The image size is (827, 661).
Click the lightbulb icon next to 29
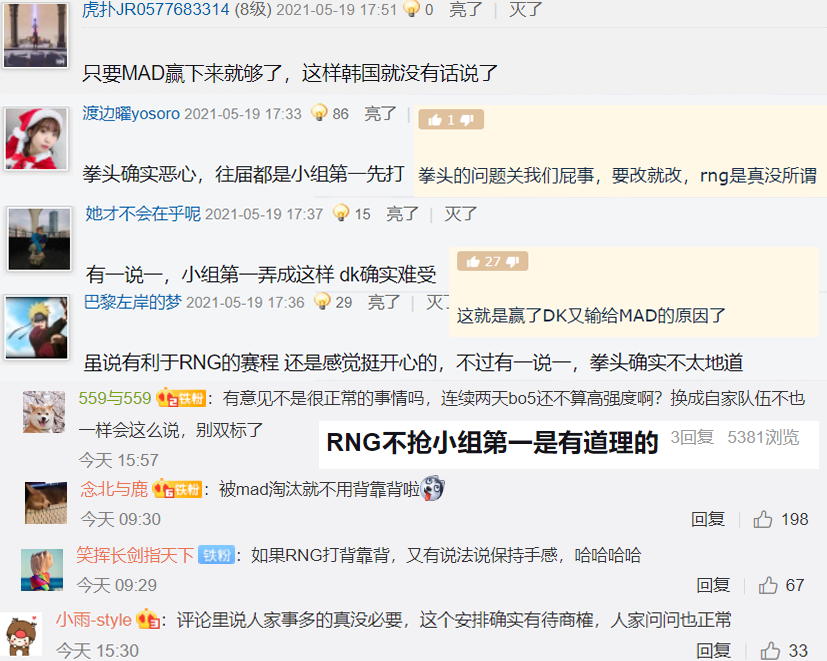coord(322,301)
